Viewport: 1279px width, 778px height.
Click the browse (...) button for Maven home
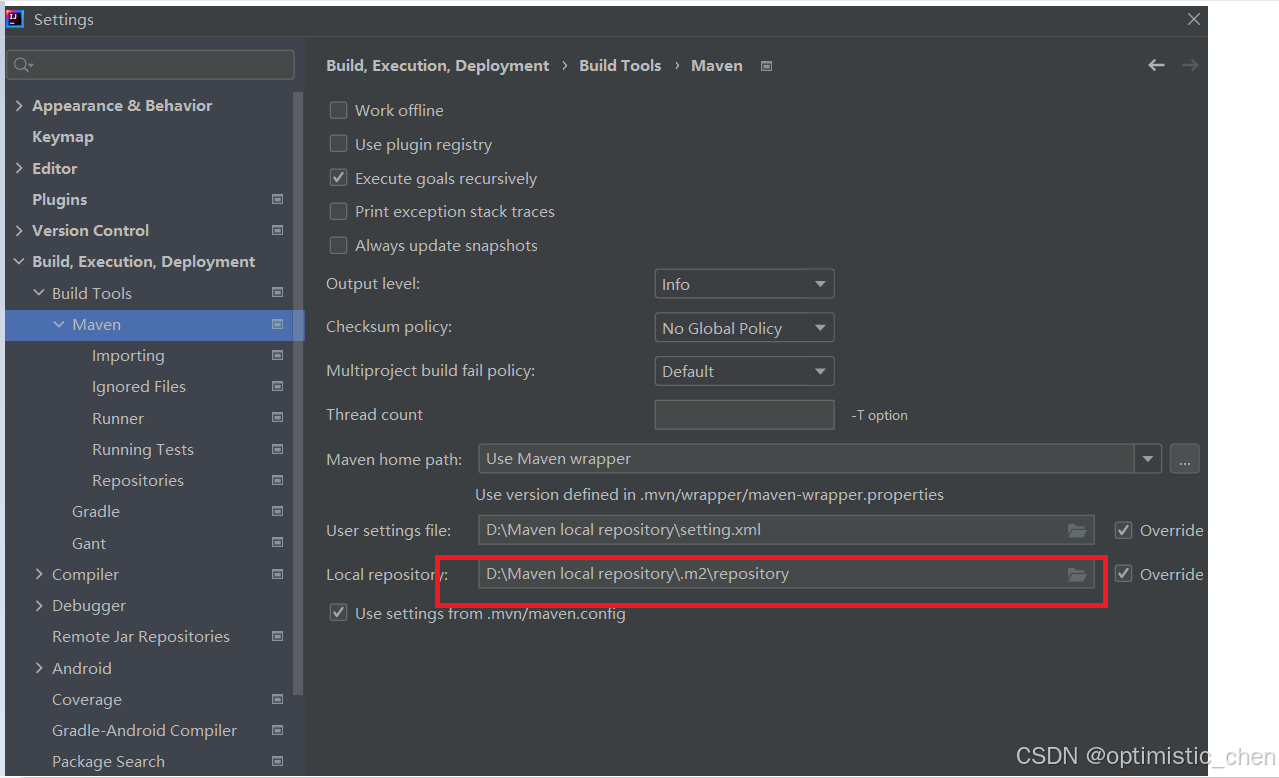[1184, 459]
